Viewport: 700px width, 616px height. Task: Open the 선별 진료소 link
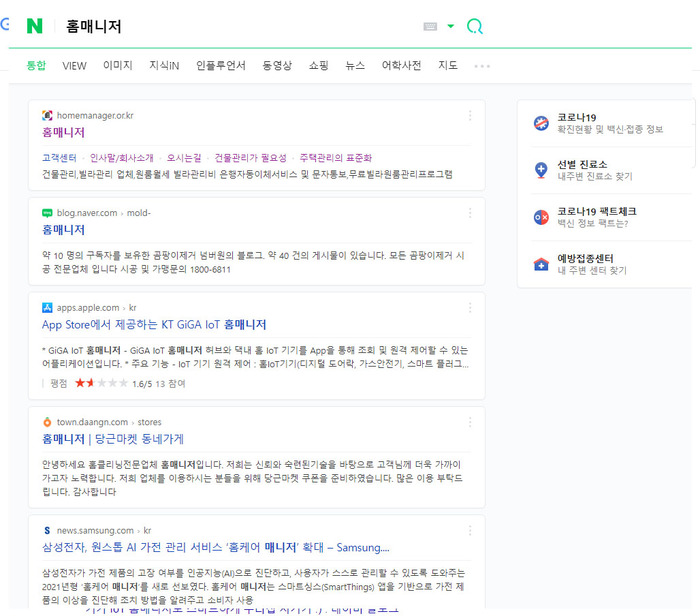pyautogui.click(x=595, y=170)
